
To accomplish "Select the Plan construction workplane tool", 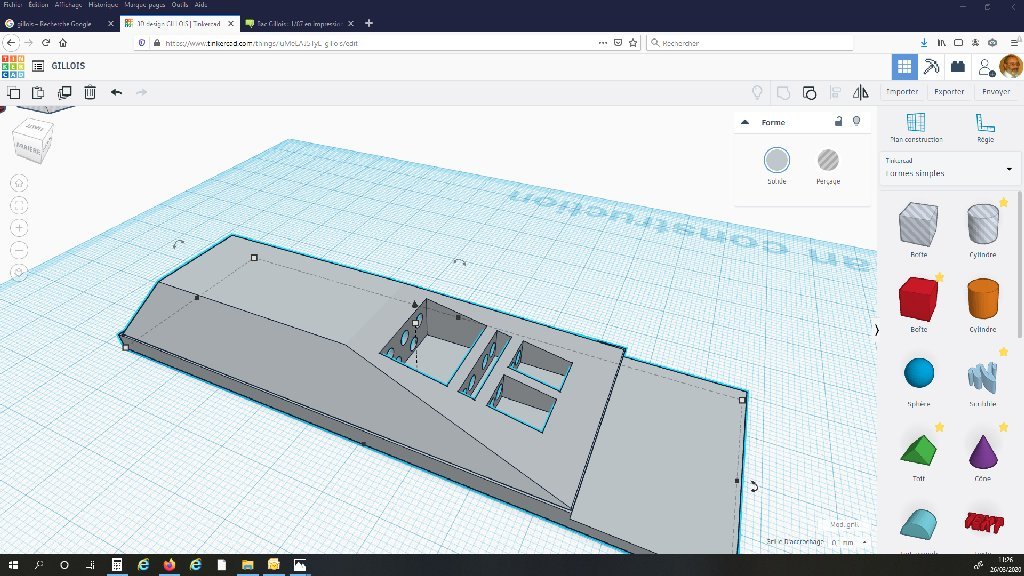I will [916, 127].
